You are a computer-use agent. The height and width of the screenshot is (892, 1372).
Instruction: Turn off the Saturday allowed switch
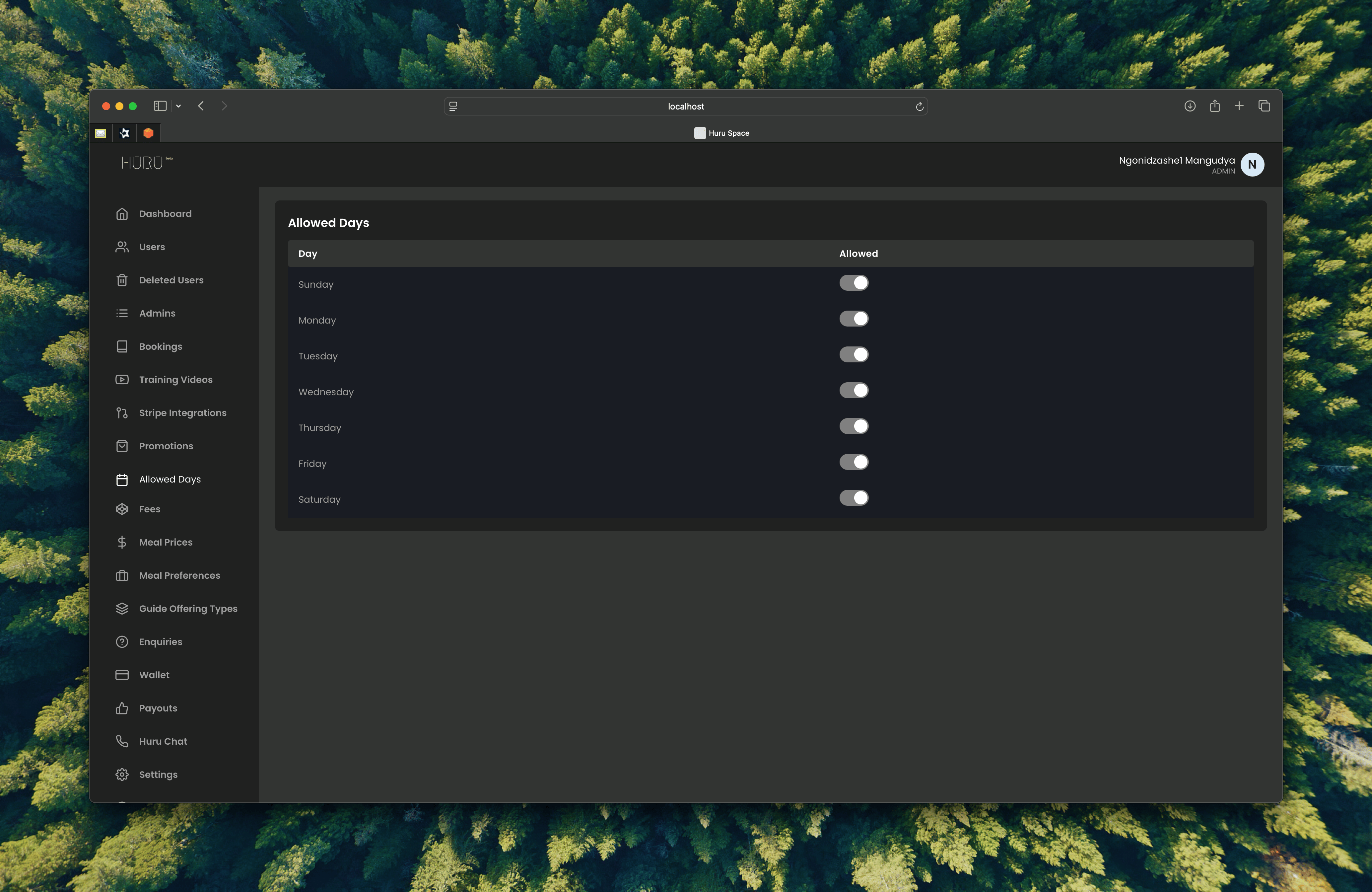[x=854, y=498]
